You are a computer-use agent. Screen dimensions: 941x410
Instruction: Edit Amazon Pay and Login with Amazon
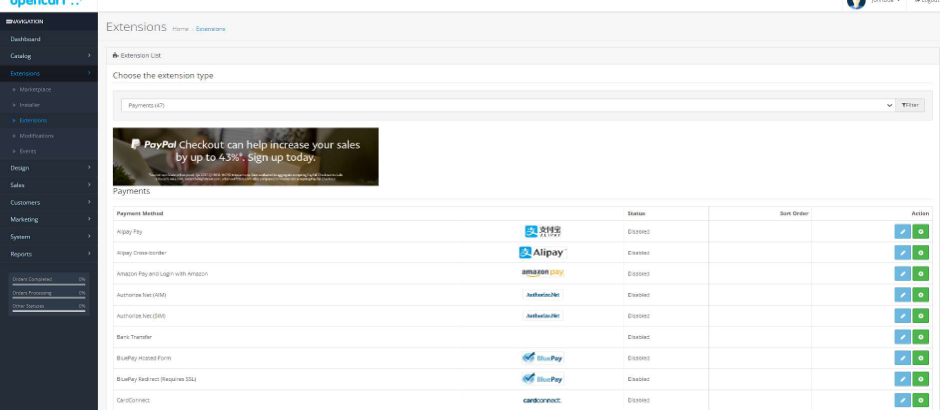(902, 274)
